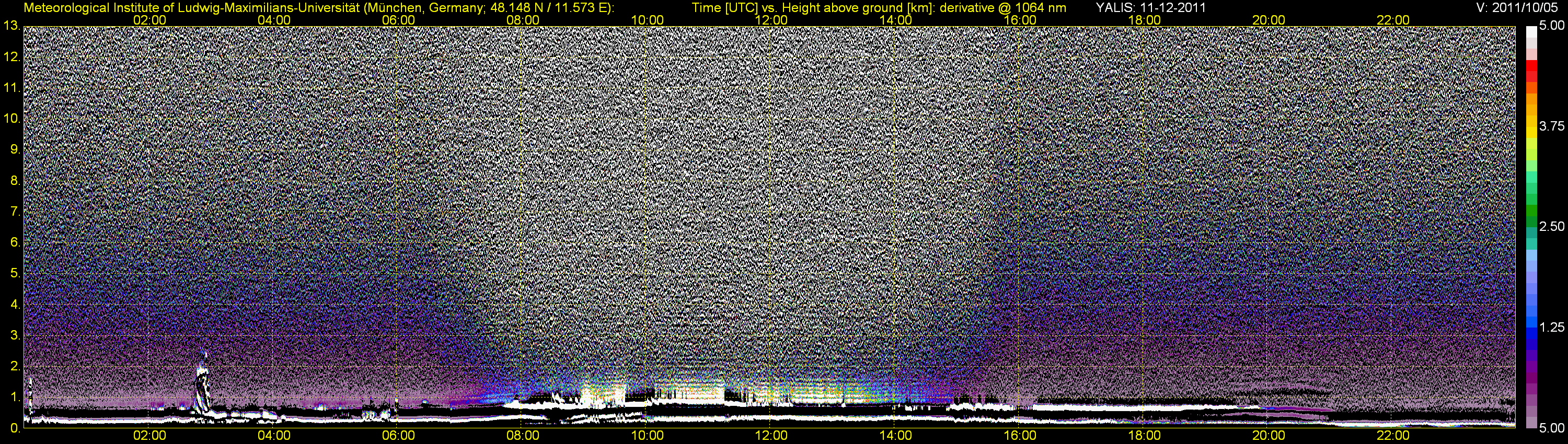
Task: Click the 20:00 label on the bottom time axis
Action: 1269,436
